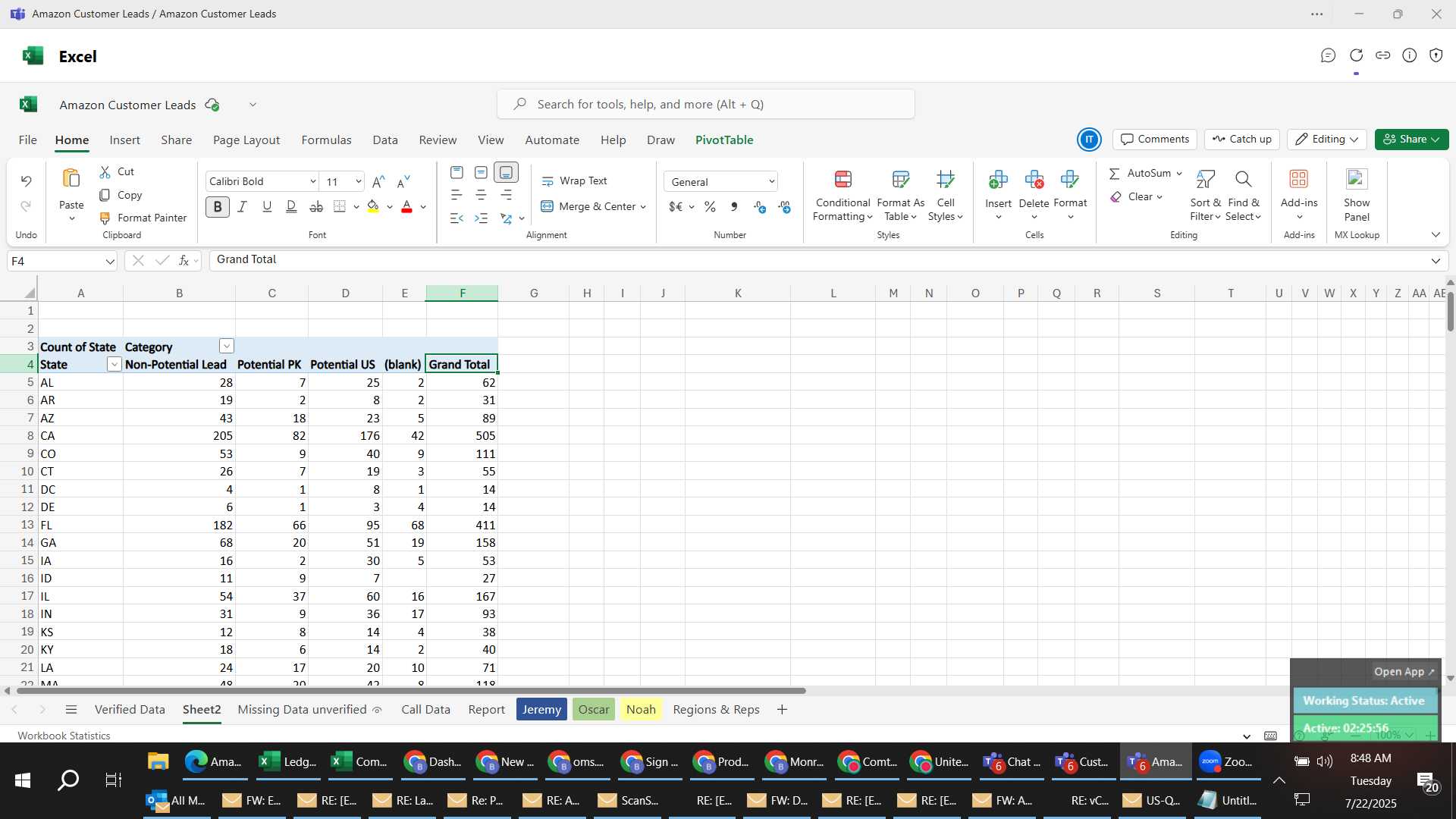1456x819 pixels.
Task: Click increase indent icon
Action: (x=481, y=218)
